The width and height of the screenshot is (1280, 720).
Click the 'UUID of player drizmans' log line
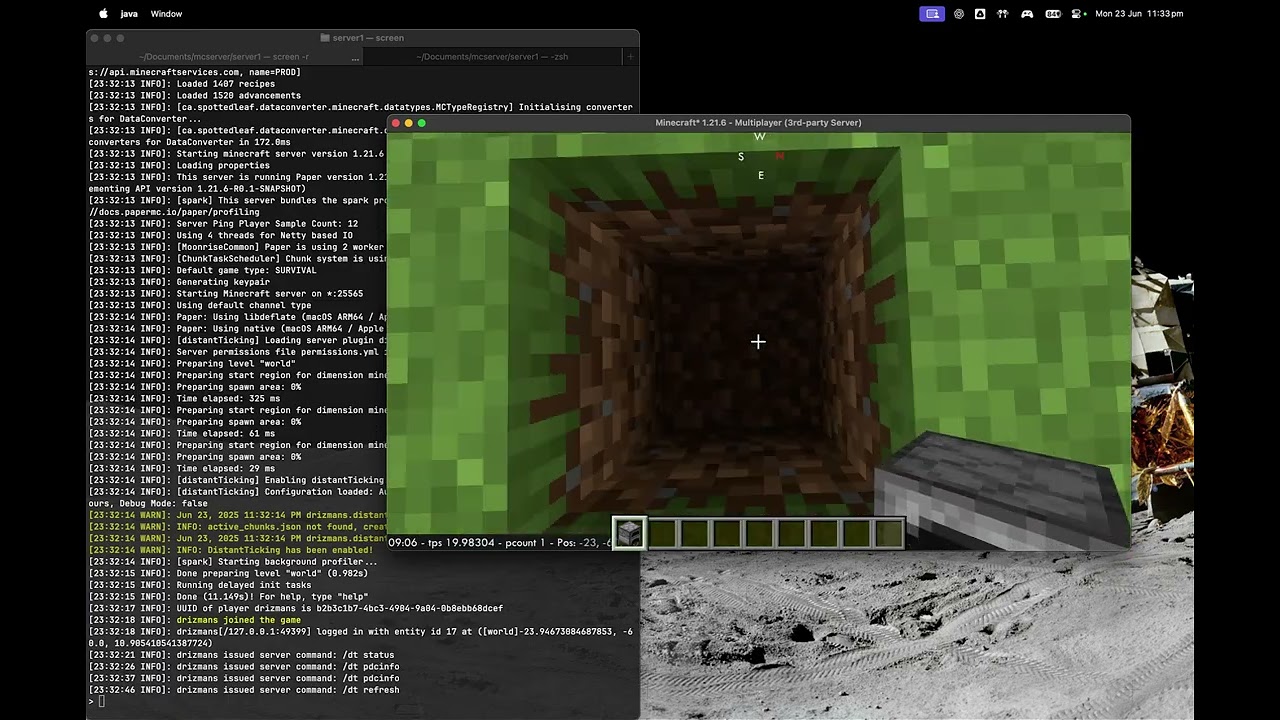tap(295, 608)
